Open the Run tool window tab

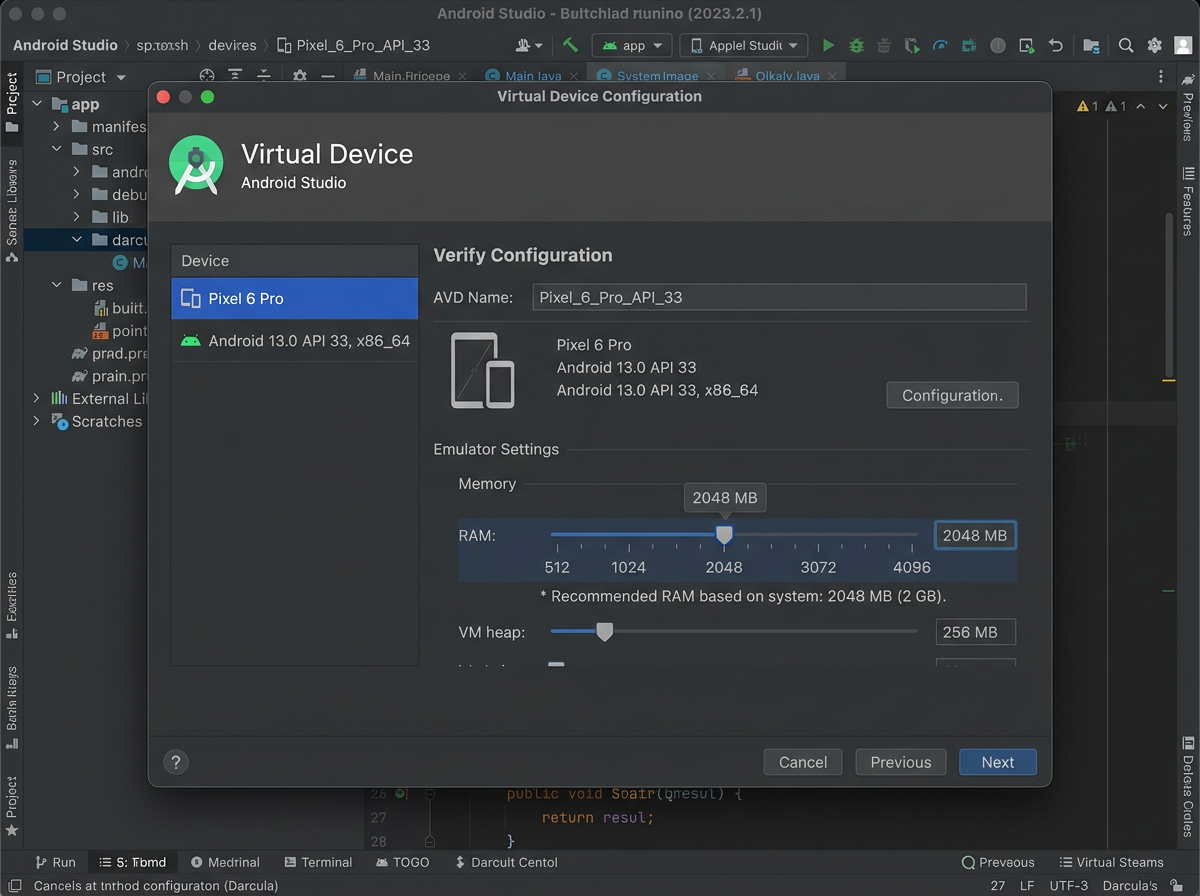coord(55,862)
